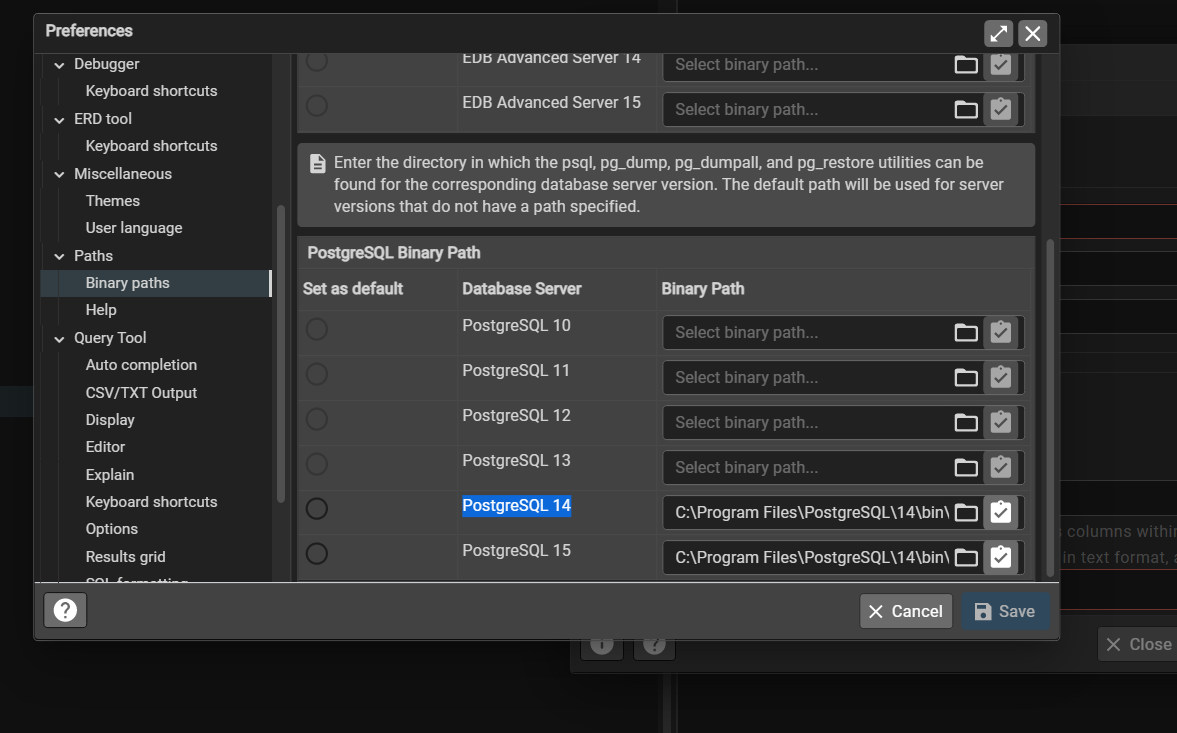Edit PostgreSQL 14 binary path field
Viewport: 1177px width, 733px height.
click(811, 512)
